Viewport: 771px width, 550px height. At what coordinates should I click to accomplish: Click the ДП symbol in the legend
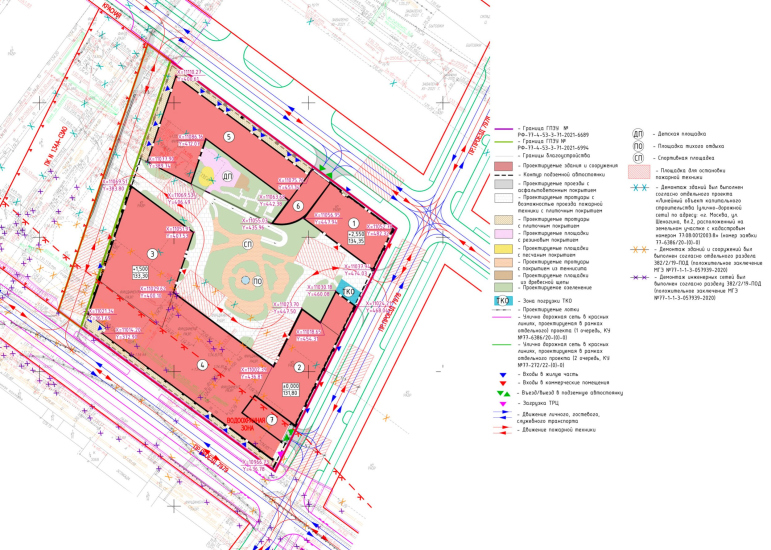[x=637, y=134]
